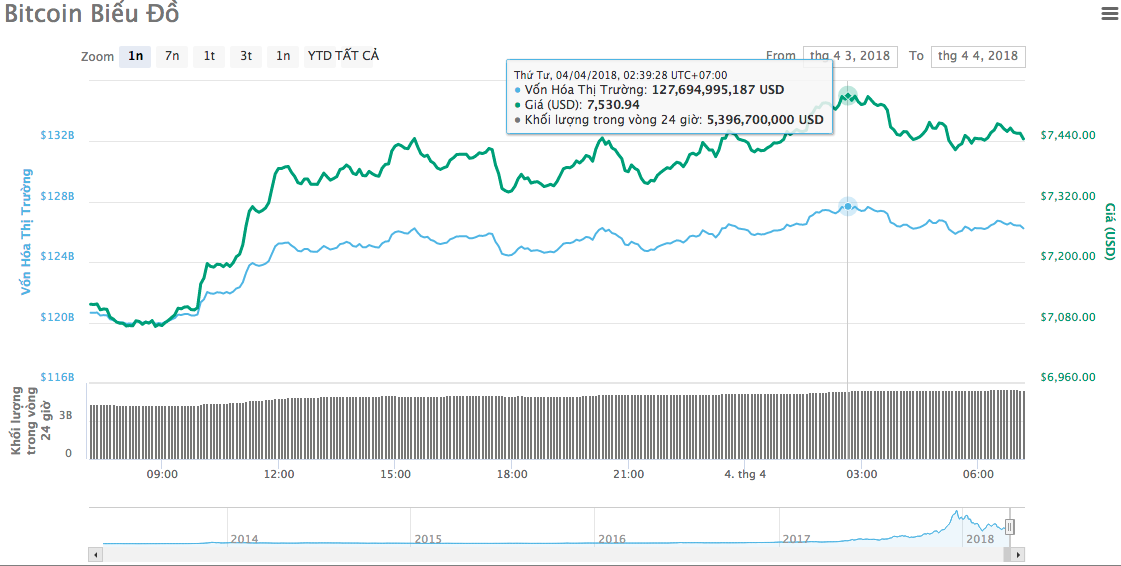The image size is (1121, 566).
Task: Click the Giá (USD) axis title on right
Action: [1110, 232]
